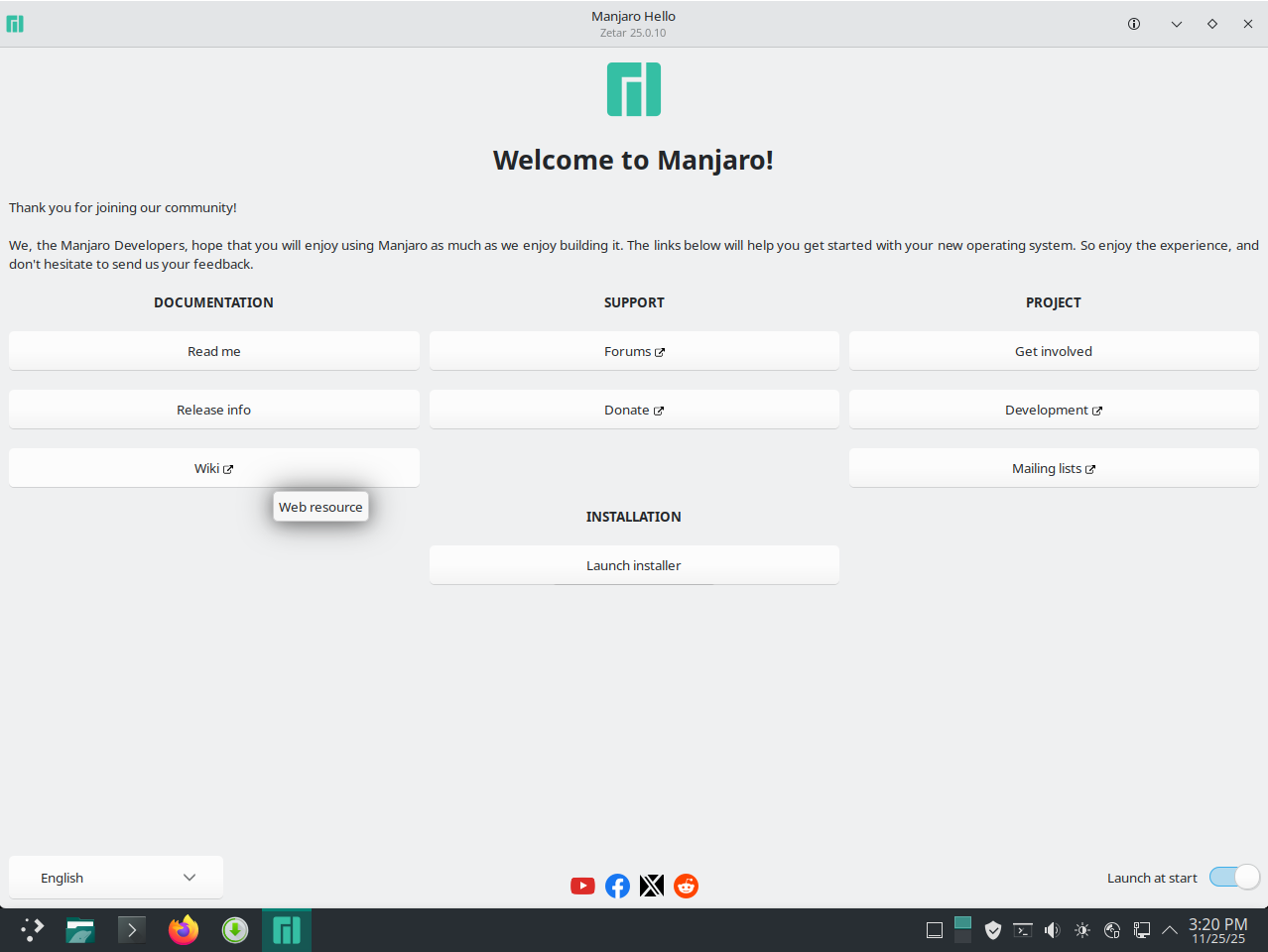Visit the Reddit icon link
Viewport: 1268px width, 952px height.
tap(686, 886)
